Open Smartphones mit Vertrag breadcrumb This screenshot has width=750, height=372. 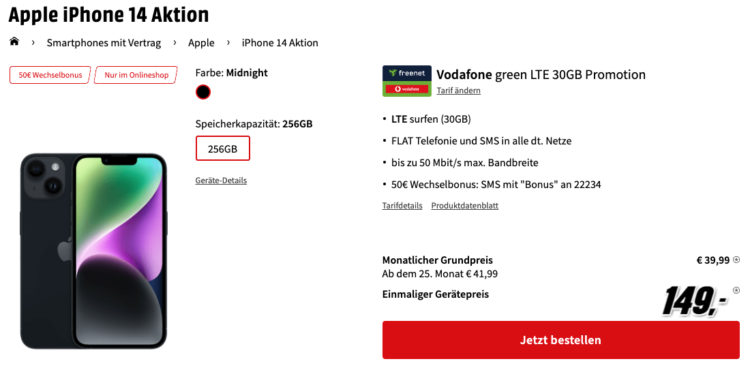click(x=104, y=43)
